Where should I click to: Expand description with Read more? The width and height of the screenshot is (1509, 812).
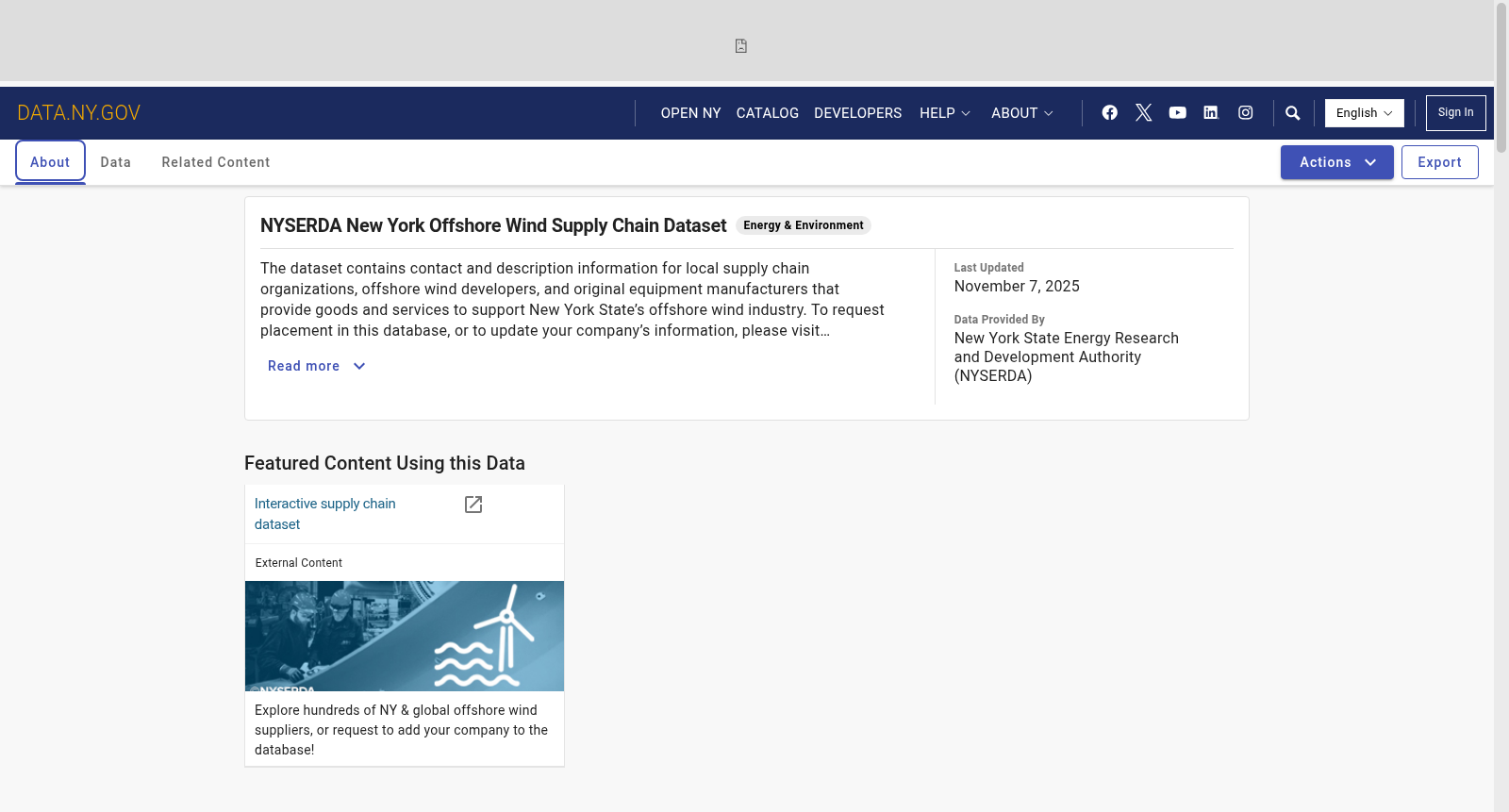click(317, 366)
